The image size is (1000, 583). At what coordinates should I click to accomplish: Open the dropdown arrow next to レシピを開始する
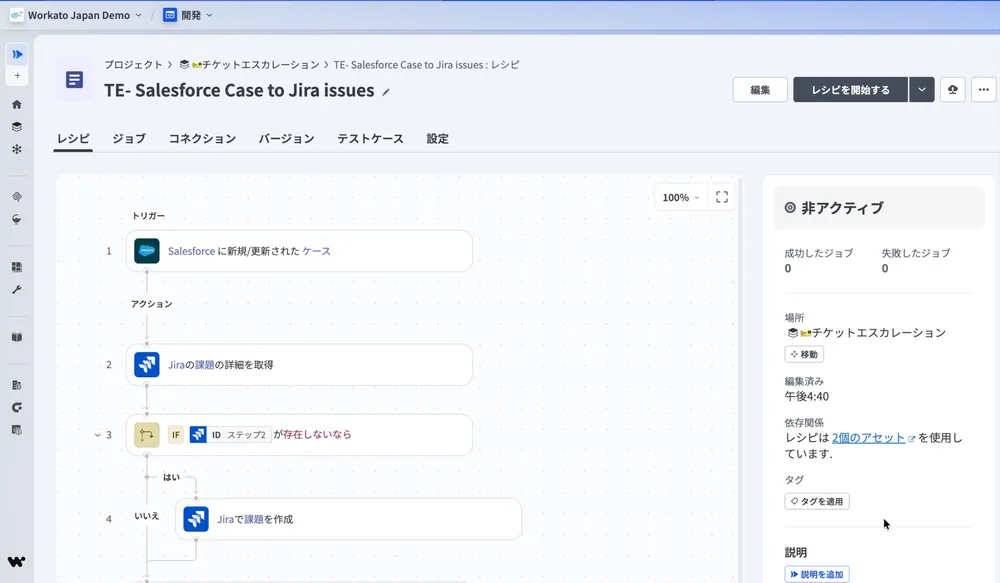(x=922, y=90)
